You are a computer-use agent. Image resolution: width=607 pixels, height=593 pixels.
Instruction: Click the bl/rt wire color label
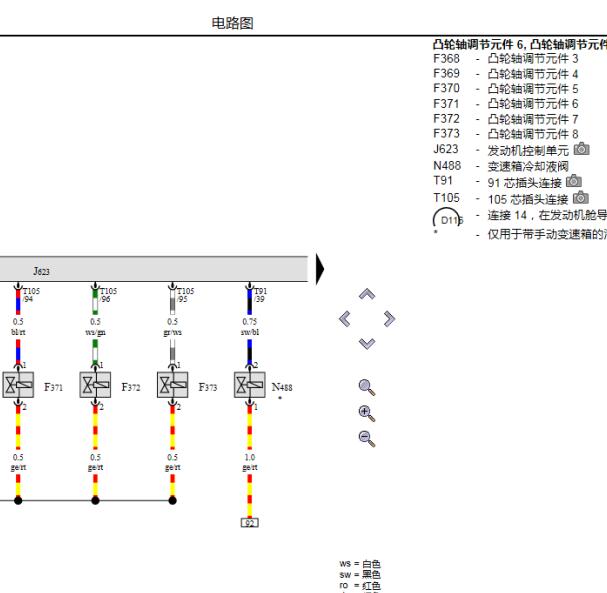coord(18,332)
